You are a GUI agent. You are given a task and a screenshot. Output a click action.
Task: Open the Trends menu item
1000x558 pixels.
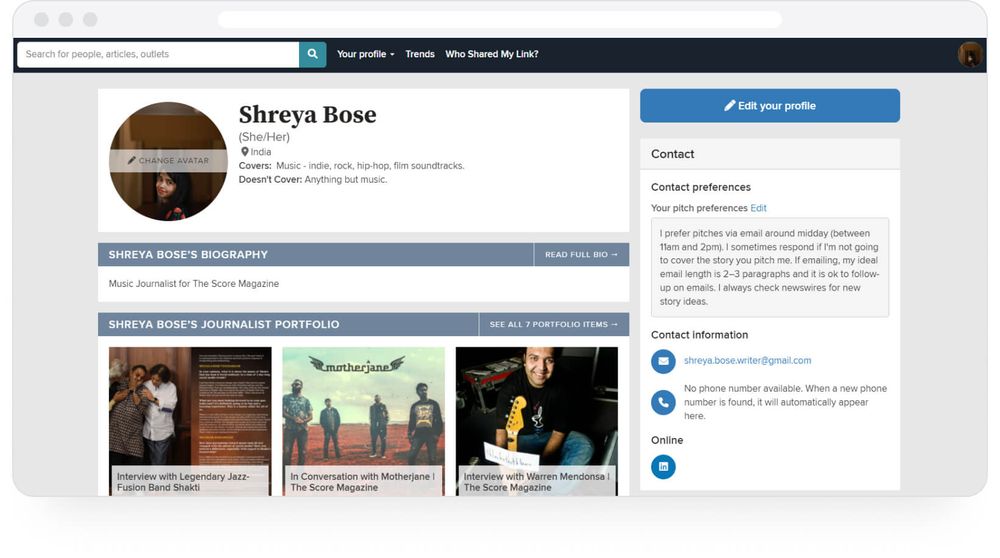(420, 54)
